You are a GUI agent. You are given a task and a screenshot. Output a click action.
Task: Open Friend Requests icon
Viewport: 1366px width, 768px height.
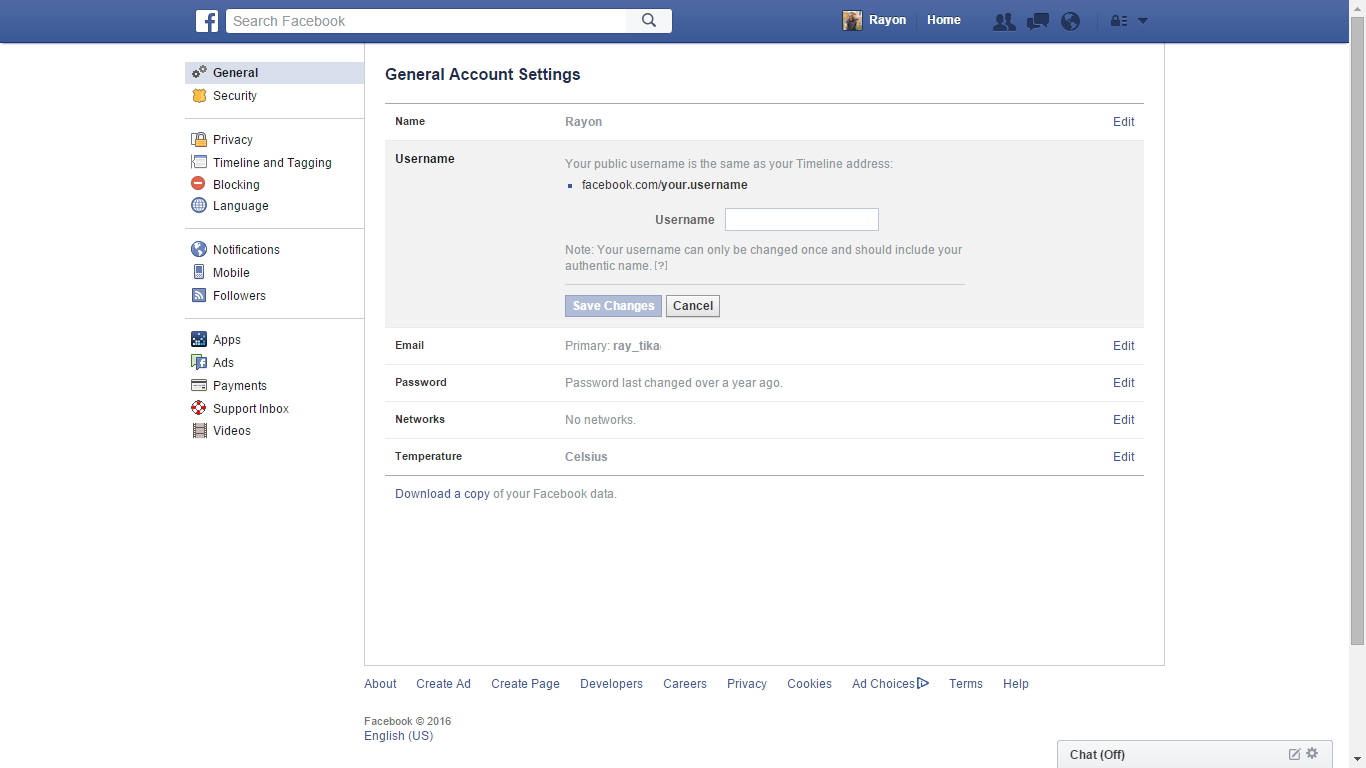(1004, 21)
